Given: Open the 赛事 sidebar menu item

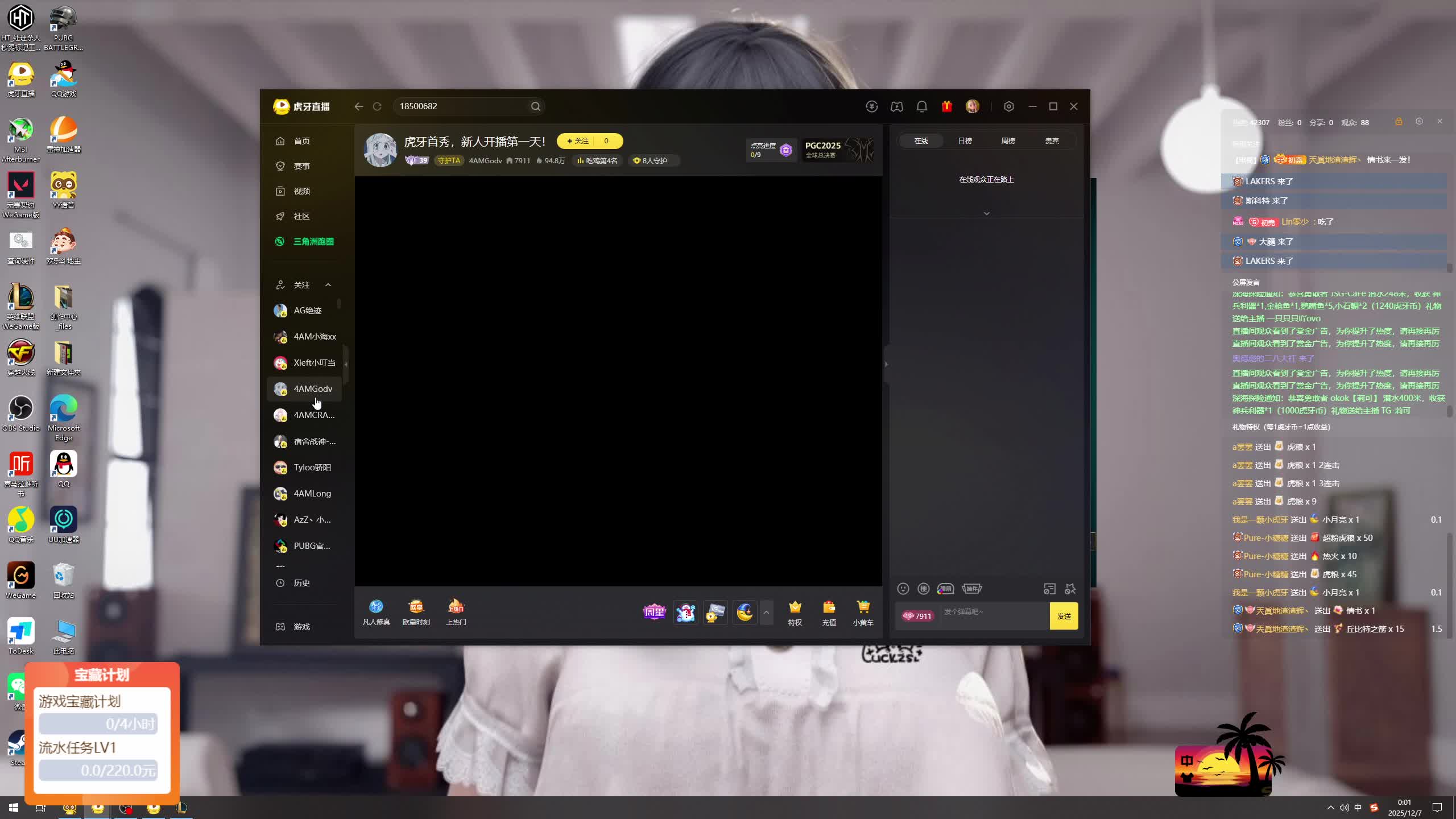Looking at the screenshot, I should click(301, 166).
